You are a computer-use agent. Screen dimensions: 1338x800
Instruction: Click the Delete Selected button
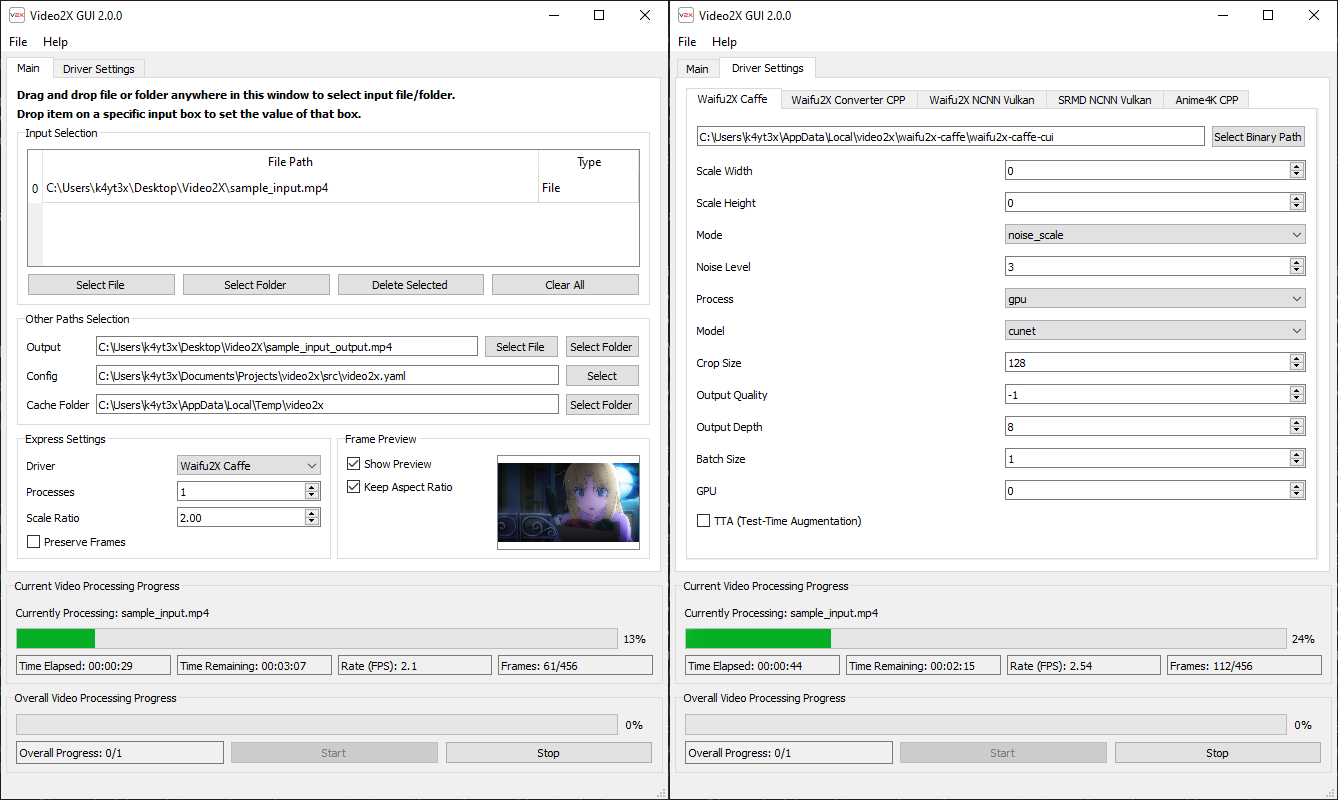tap(410, 285)
